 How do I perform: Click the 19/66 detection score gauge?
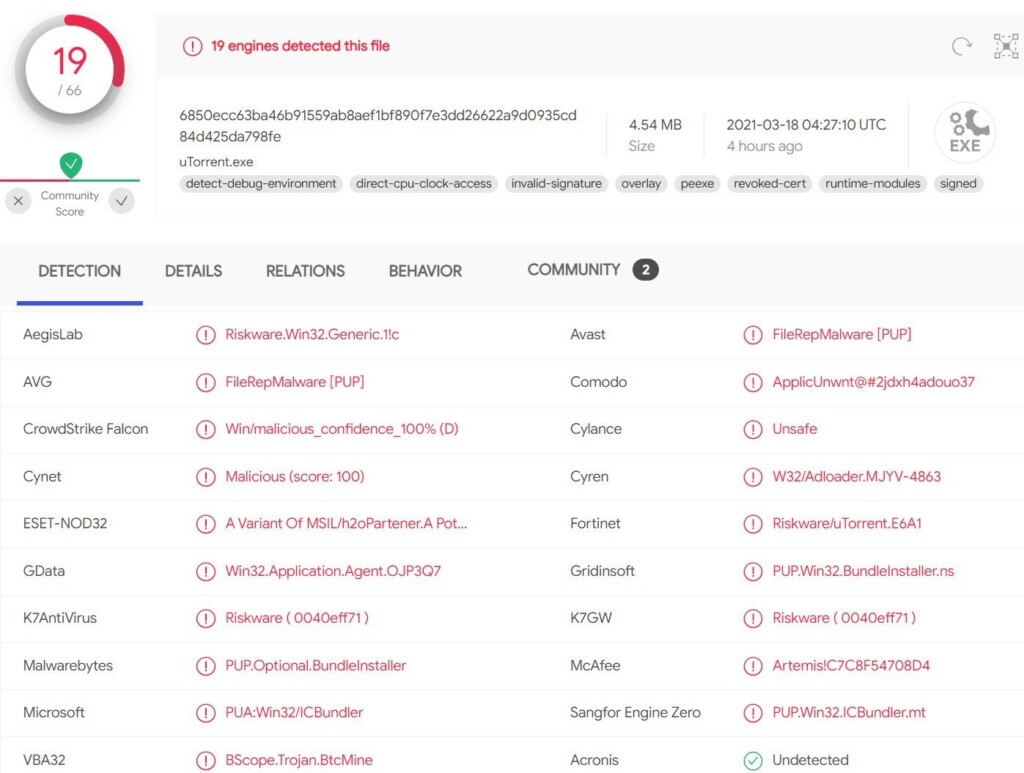point(70,69)
